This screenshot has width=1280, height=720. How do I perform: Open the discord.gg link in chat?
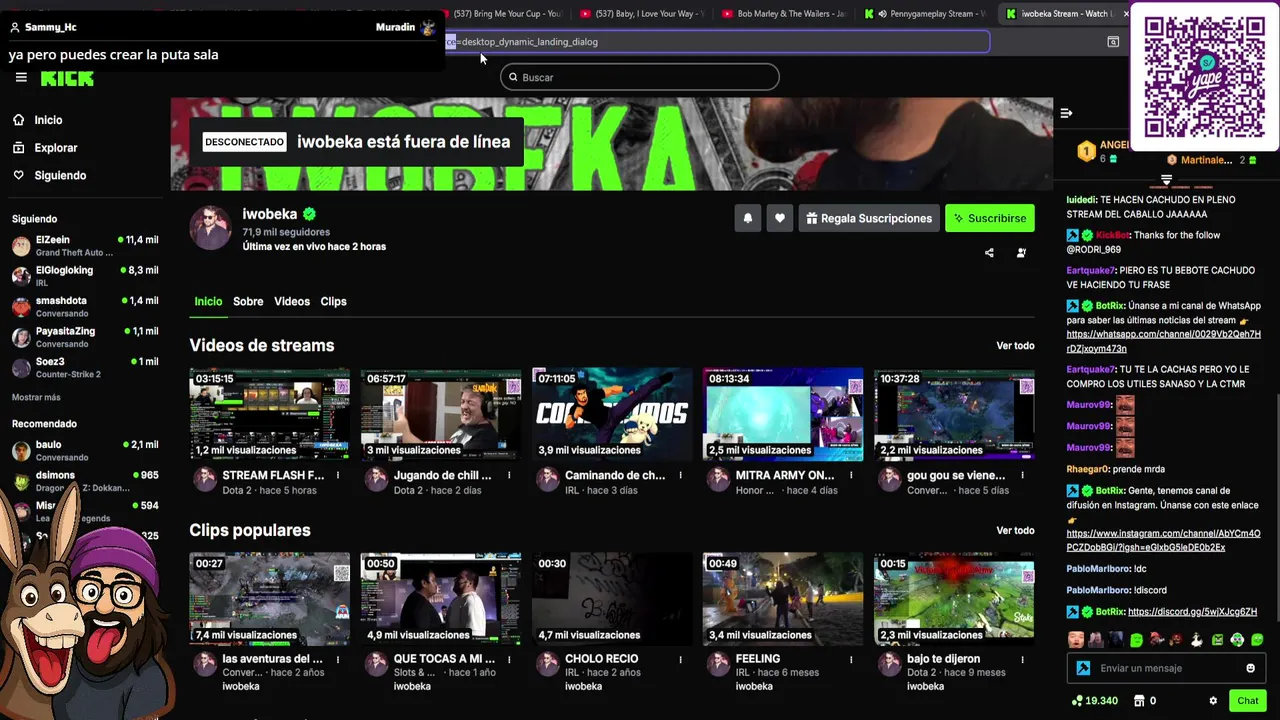click(1192, 612)
